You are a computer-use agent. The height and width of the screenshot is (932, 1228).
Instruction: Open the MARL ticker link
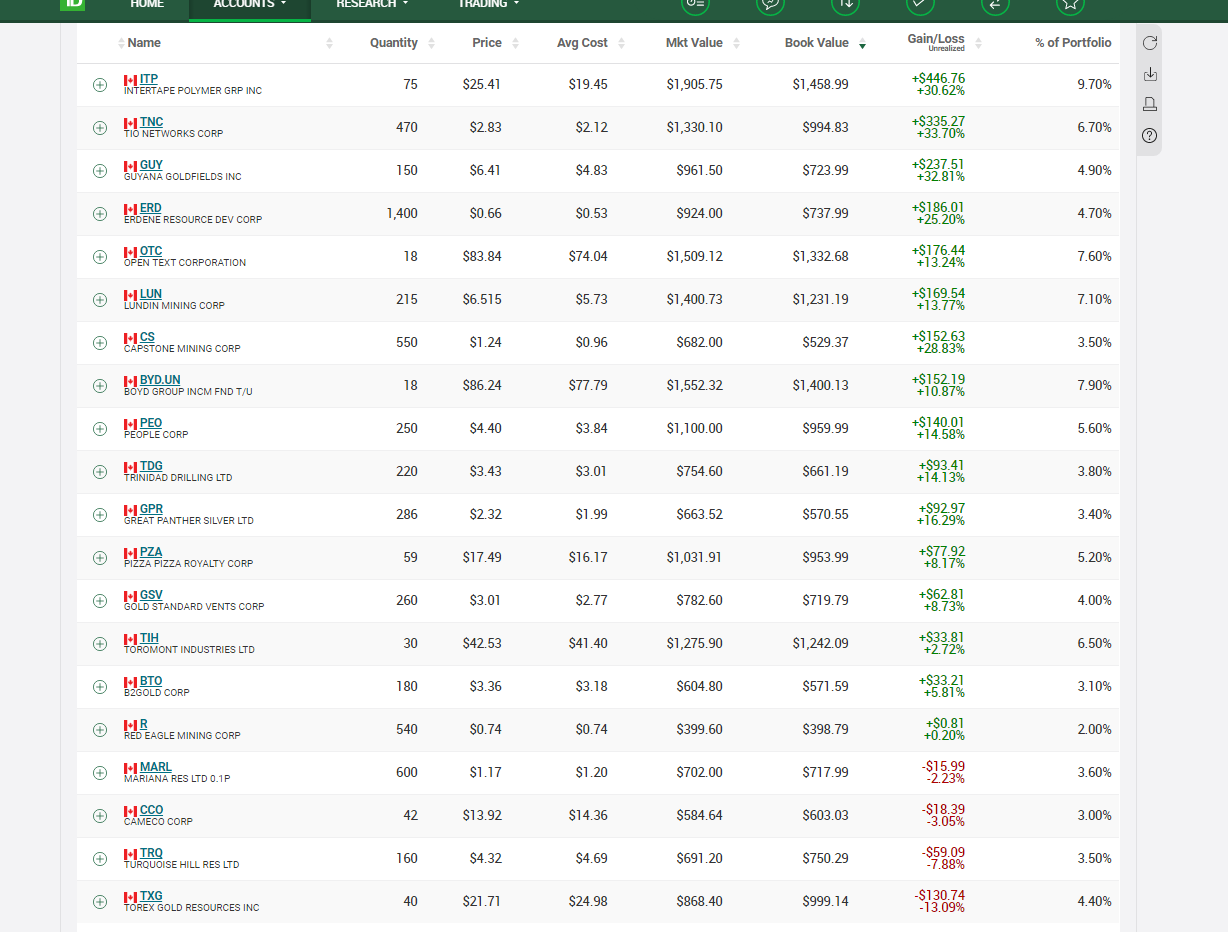[x=156, y=767]
